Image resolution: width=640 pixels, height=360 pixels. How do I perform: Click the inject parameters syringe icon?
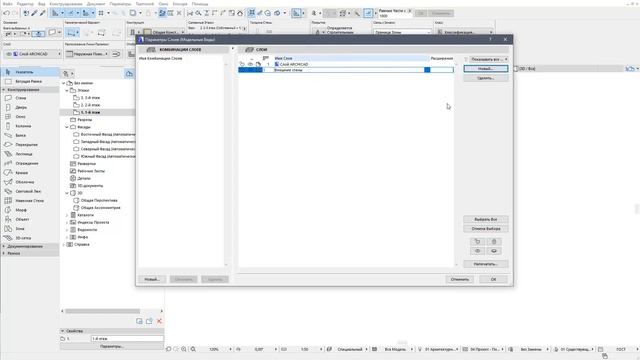click(x=42, y=13)
